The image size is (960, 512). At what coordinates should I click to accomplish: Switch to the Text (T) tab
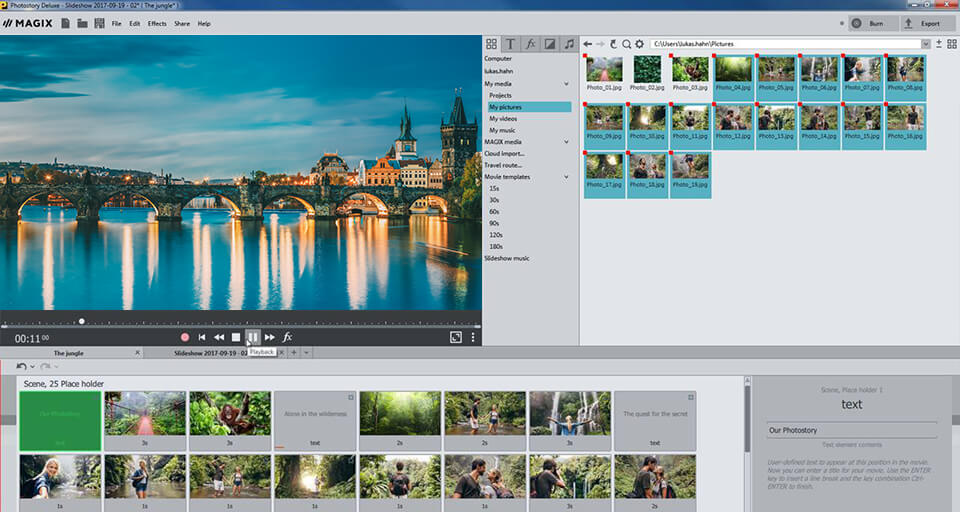point(510,44)
